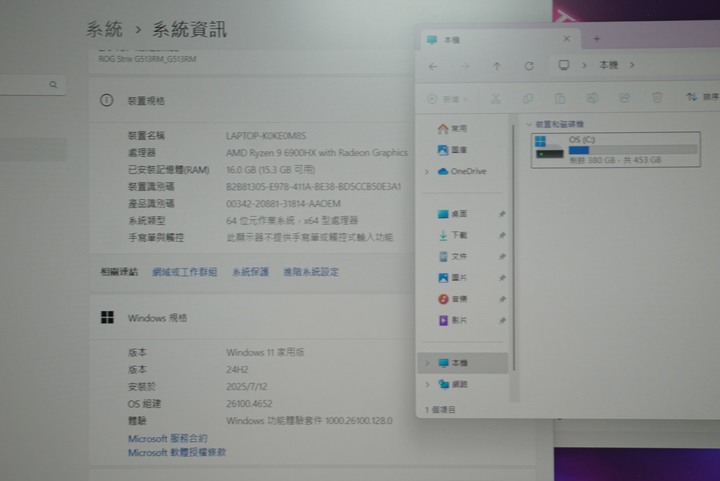This screenshot has width=720, height=481.
Task: Unpin Downloads using its pin icon
Action: click(502, 235)
